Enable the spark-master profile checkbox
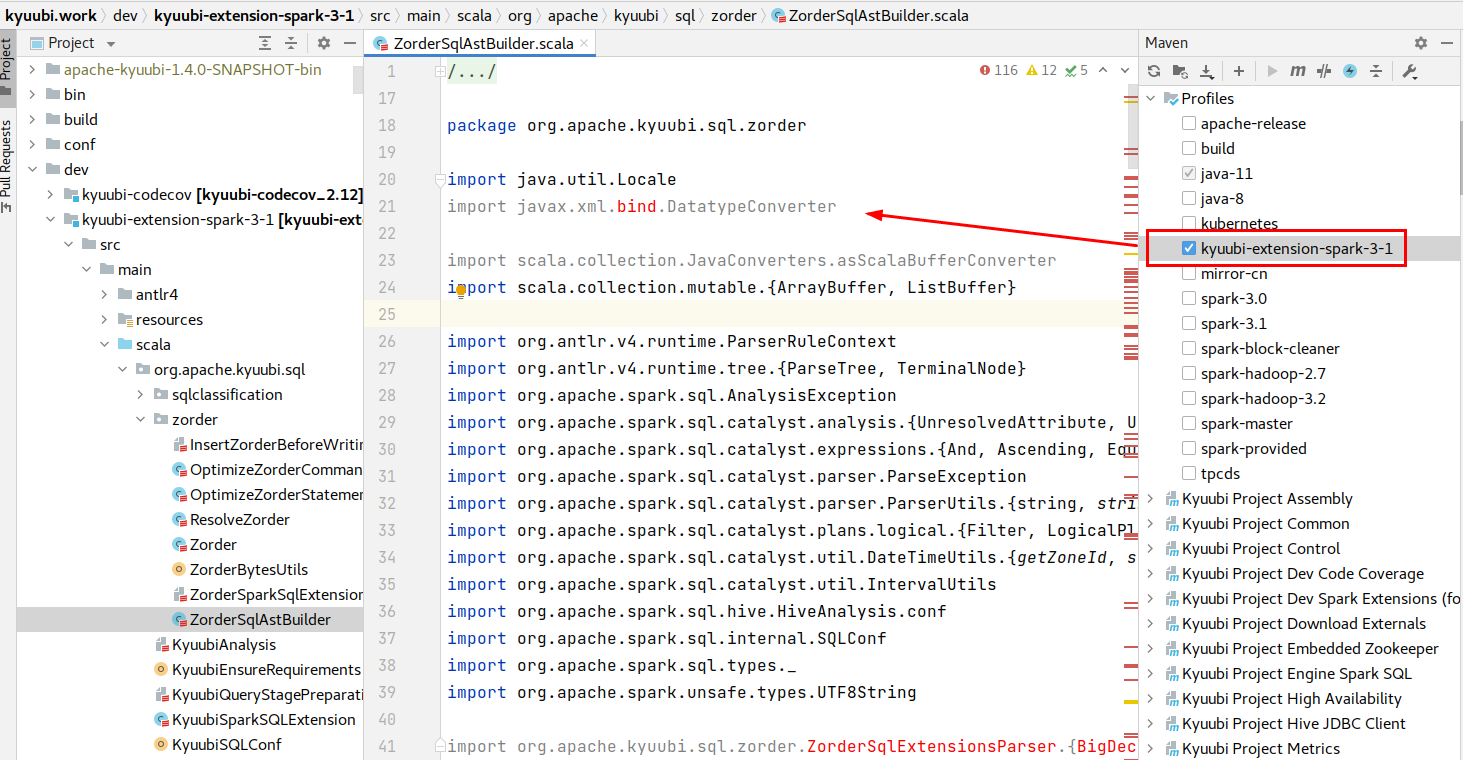Viewport: 1463px width, 760px height. [1189, 423]
